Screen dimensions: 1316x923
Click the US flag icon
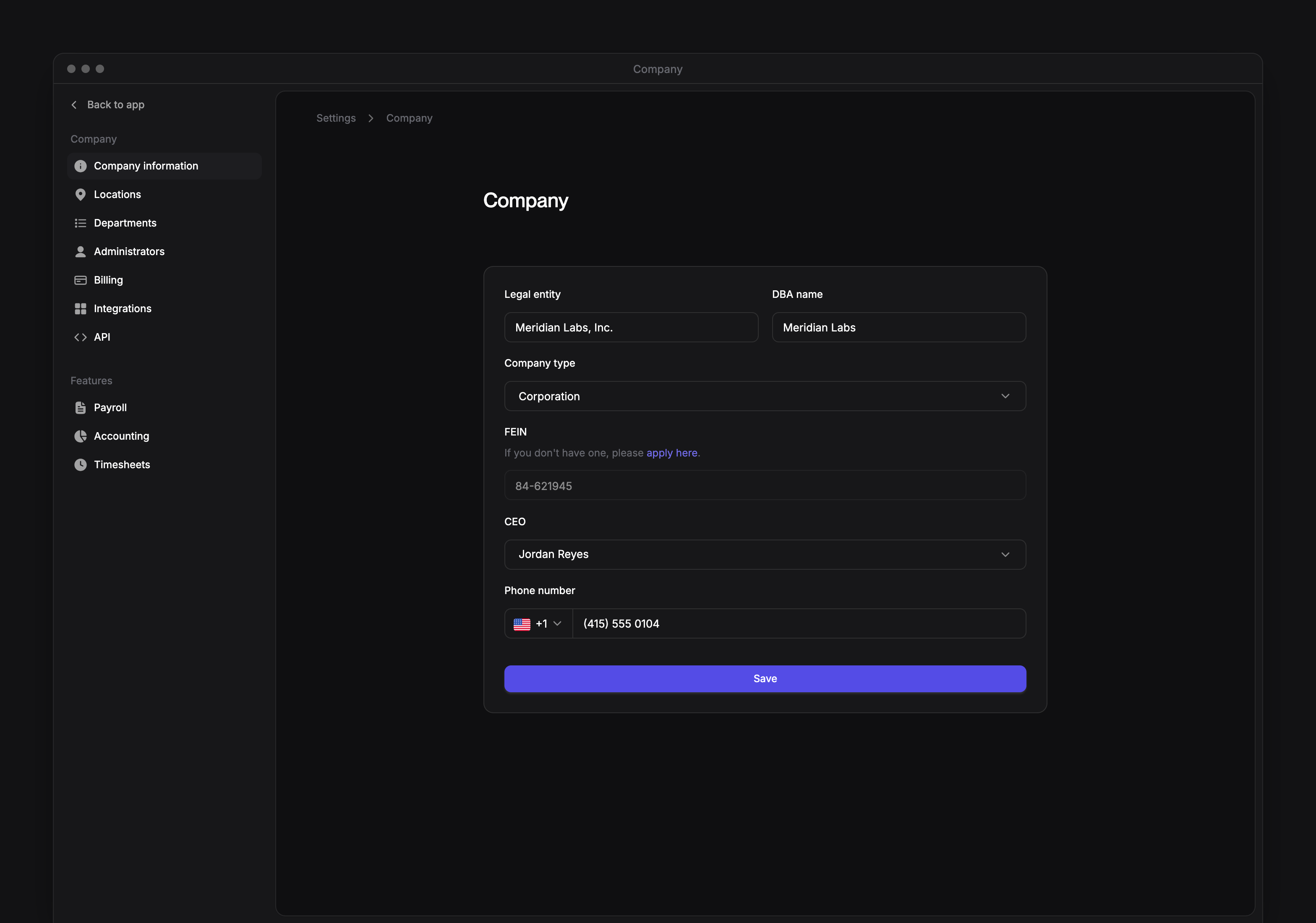coord(522,624)
